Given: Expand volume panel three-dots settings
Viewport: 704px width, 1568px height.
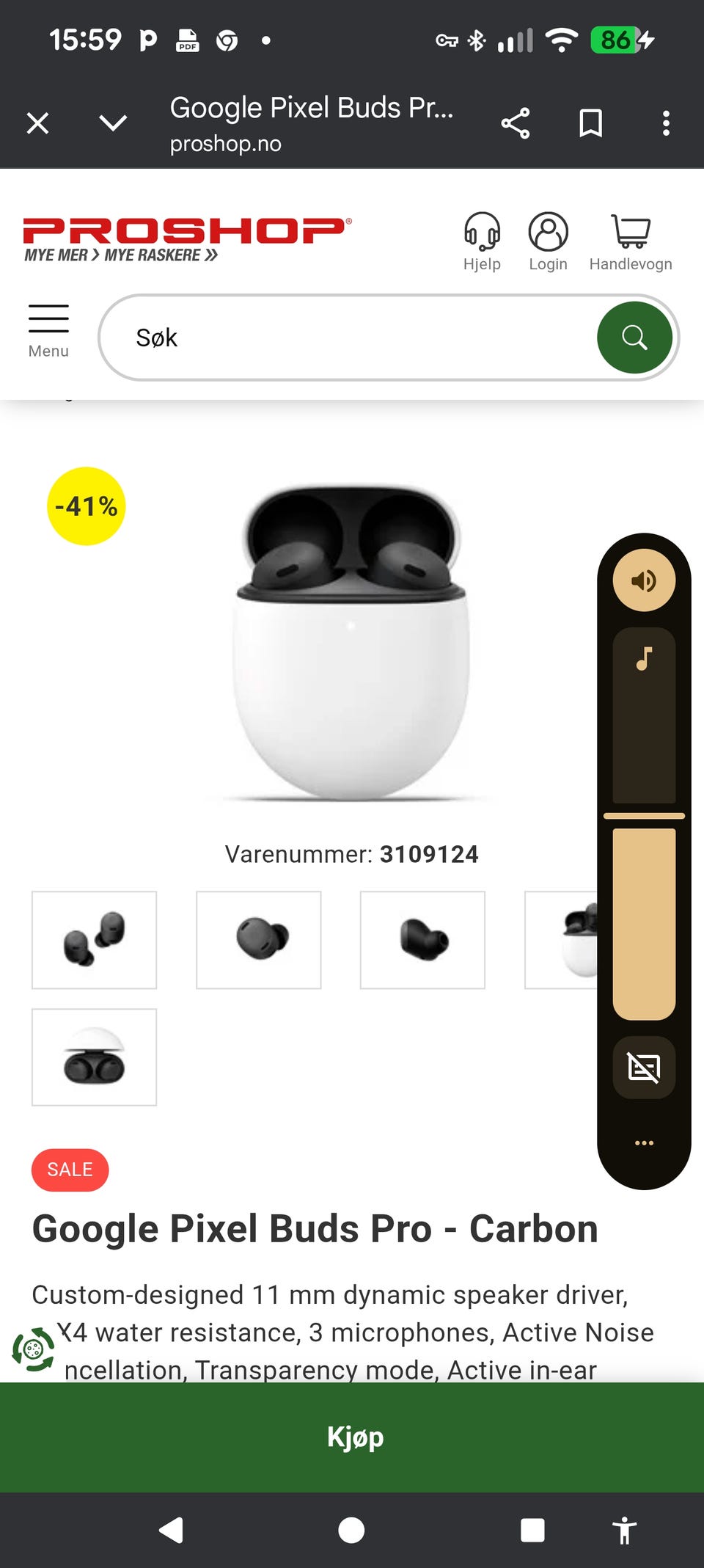Looking at the screenshot, I should [x=644, y=1142].
